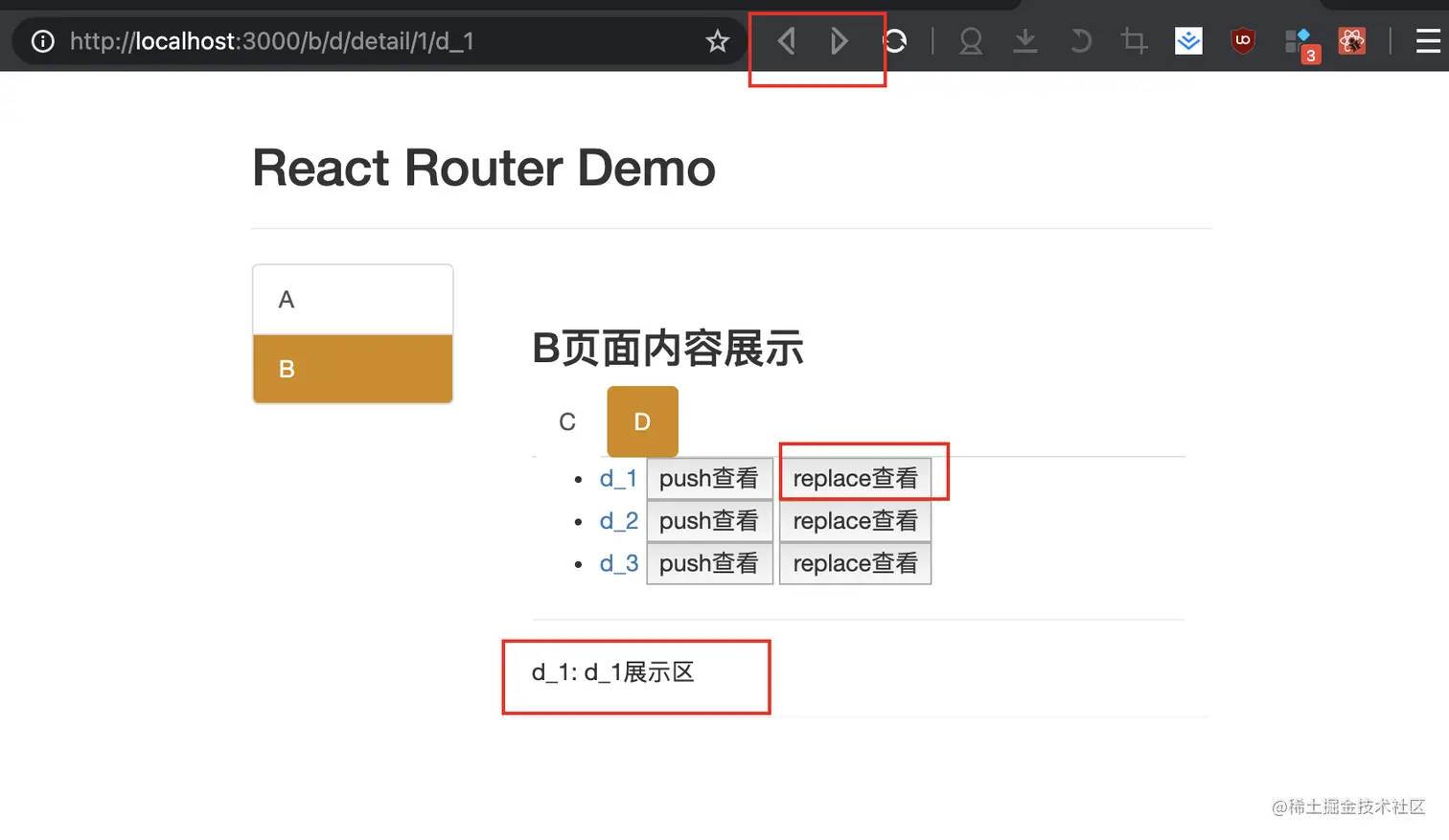The height and width of the screenshot is (840, 1449).
Task: Open the blue double-checkmark extension
Action: click(x=1188, y=41)
